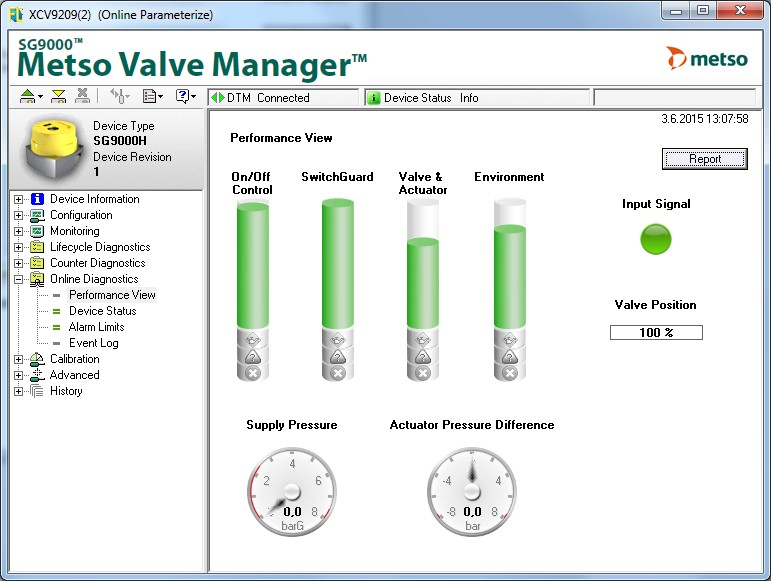The width and height of the screenshot is (771, 581).
Task: Click the Lifecycle Diagnostics folder icon
Action: click(x=37, y=247)
